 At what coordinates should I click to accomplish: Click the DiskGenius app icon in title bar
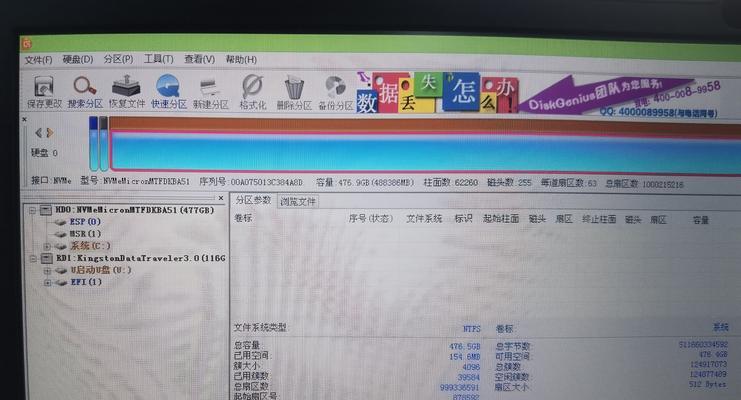click(27, 43)
